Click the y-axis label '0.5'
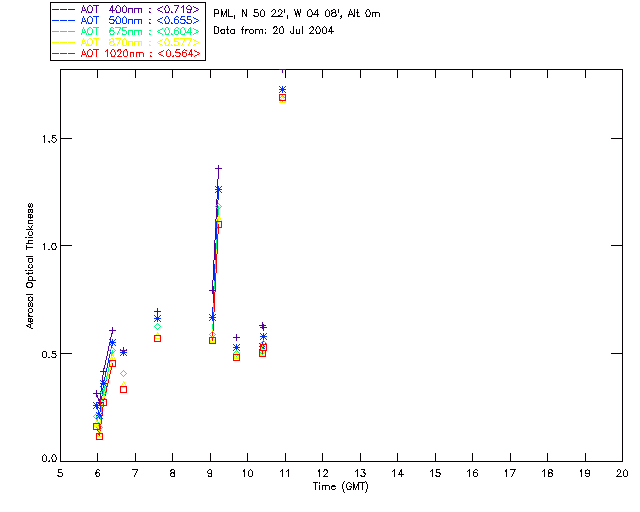640x512 pixels. click(x=48, y=354)
